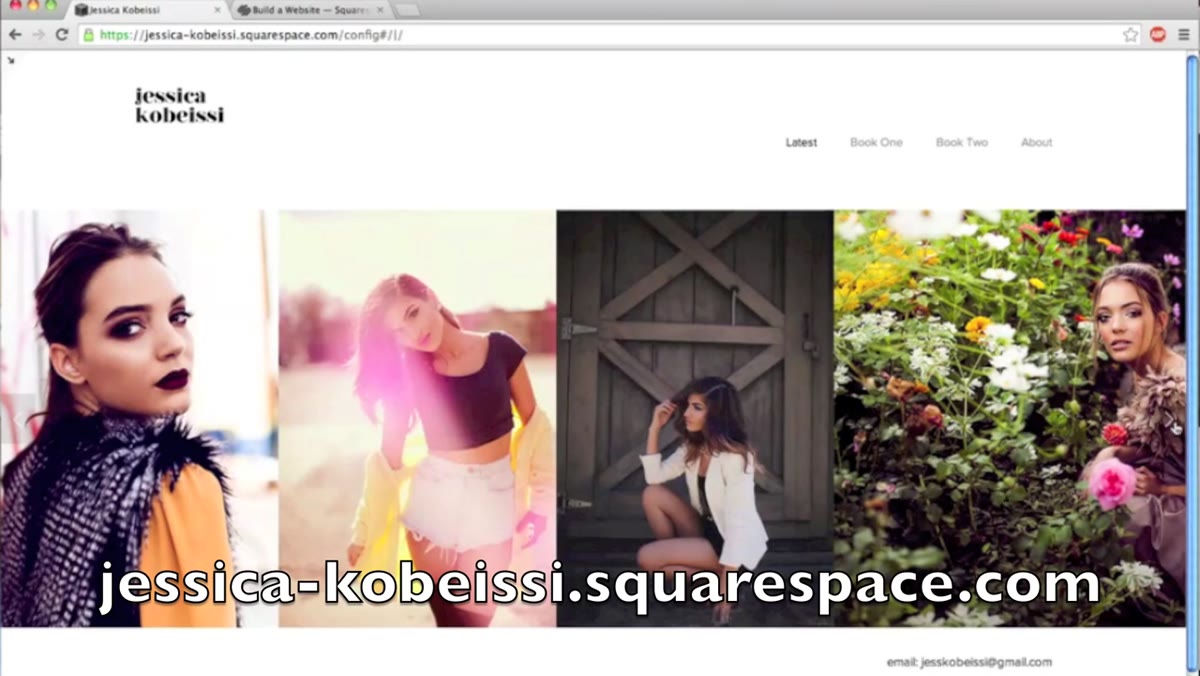Click the jessica kobeissi site logo
The width and height of the screenshot is (1200, 676).
(179, 105)
